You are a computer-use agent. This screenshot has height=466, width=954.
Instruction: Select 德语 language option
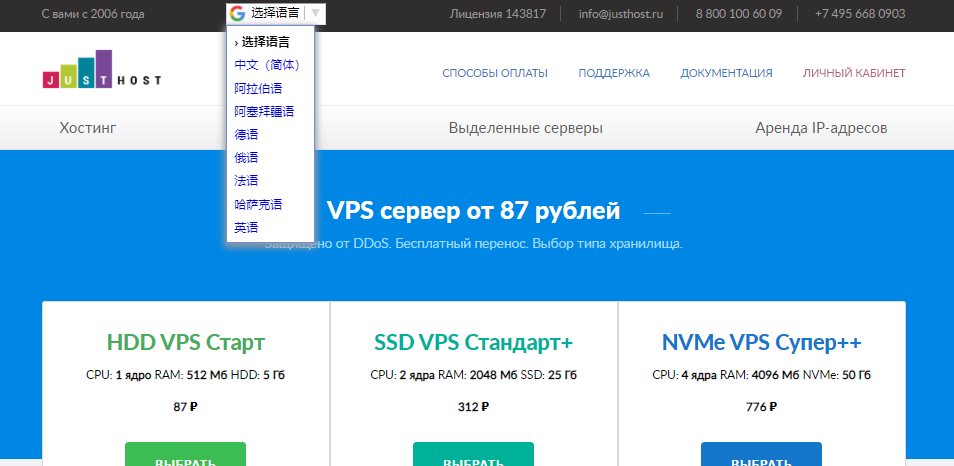point(246,135)
